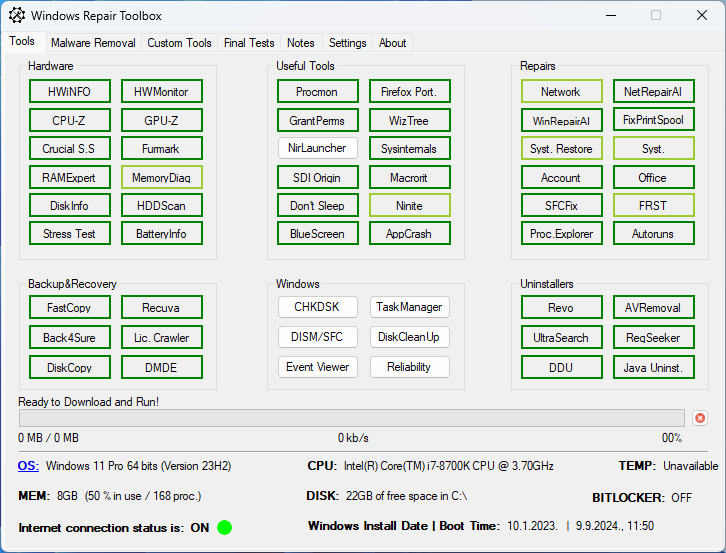Cancel download with red X icon
726x553 pixels.
click(x=700, y=418)
